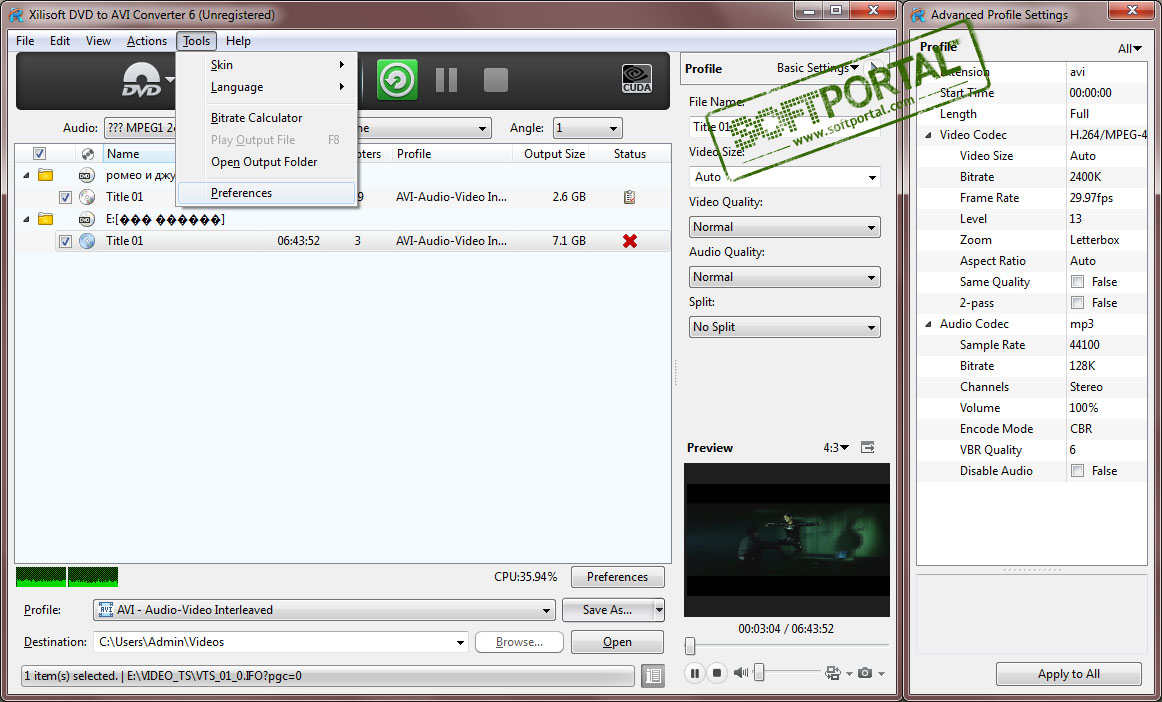The image size is (1162, 702).
Task: Click the detach preview window icon
Action: point(868,448)
